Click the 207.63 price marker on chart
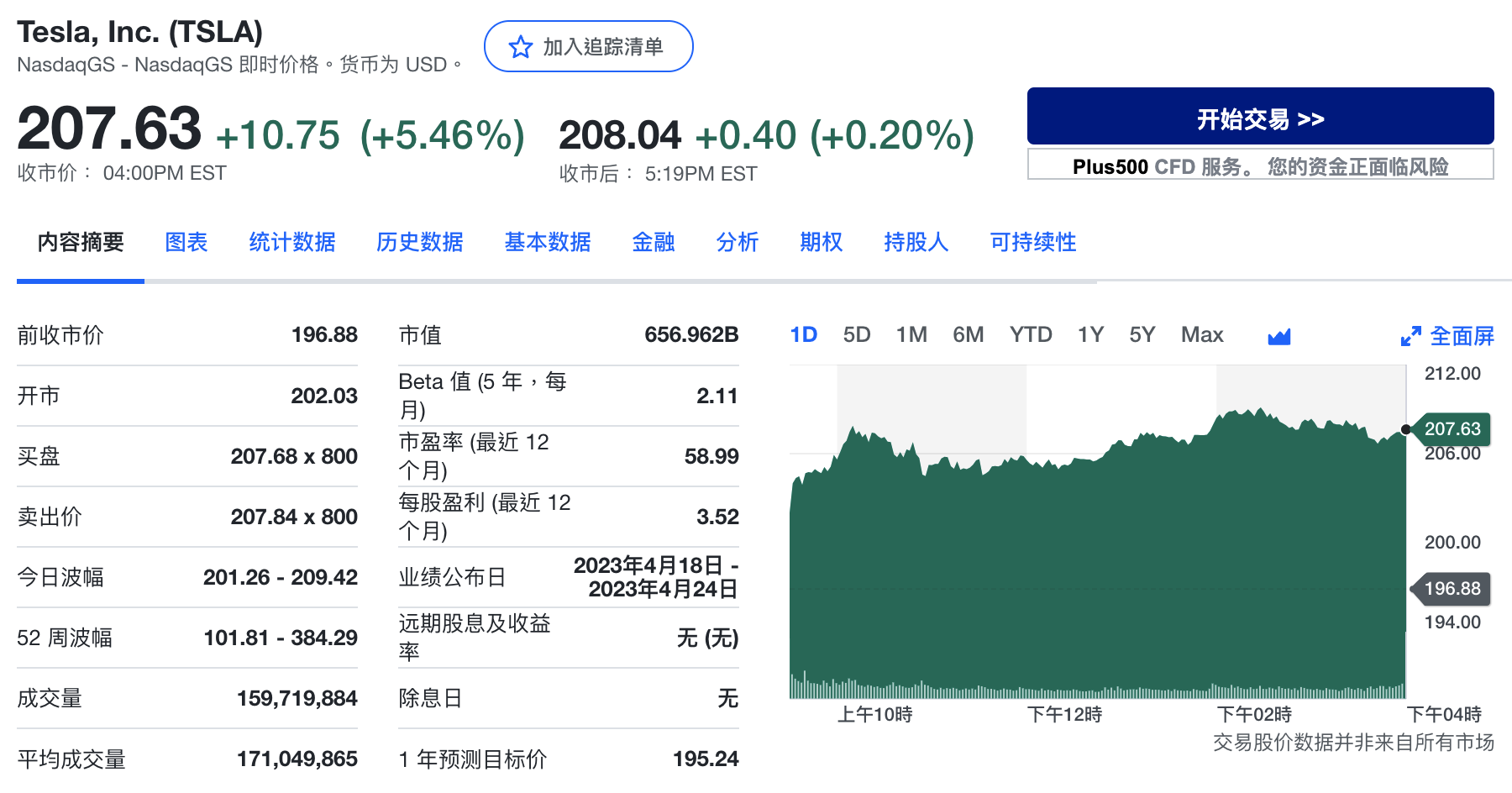Viewport: 1512px width, 793px height. click(1452, 429)
